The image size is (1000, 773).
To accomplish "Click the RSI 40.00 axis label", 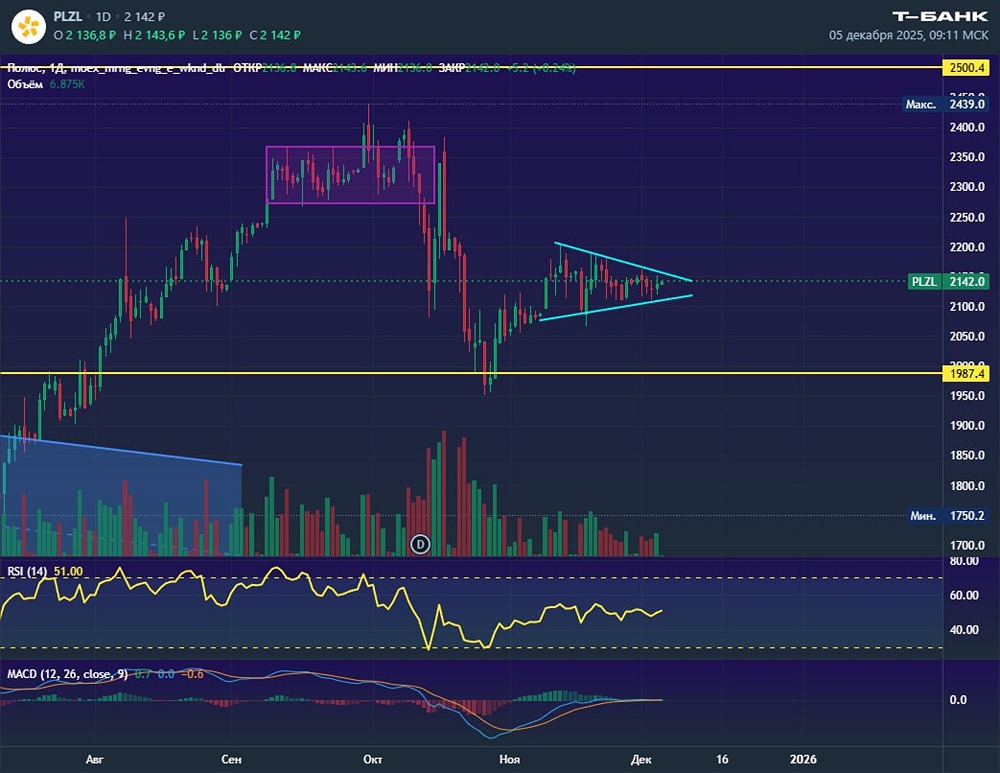I will pos(964,629).
